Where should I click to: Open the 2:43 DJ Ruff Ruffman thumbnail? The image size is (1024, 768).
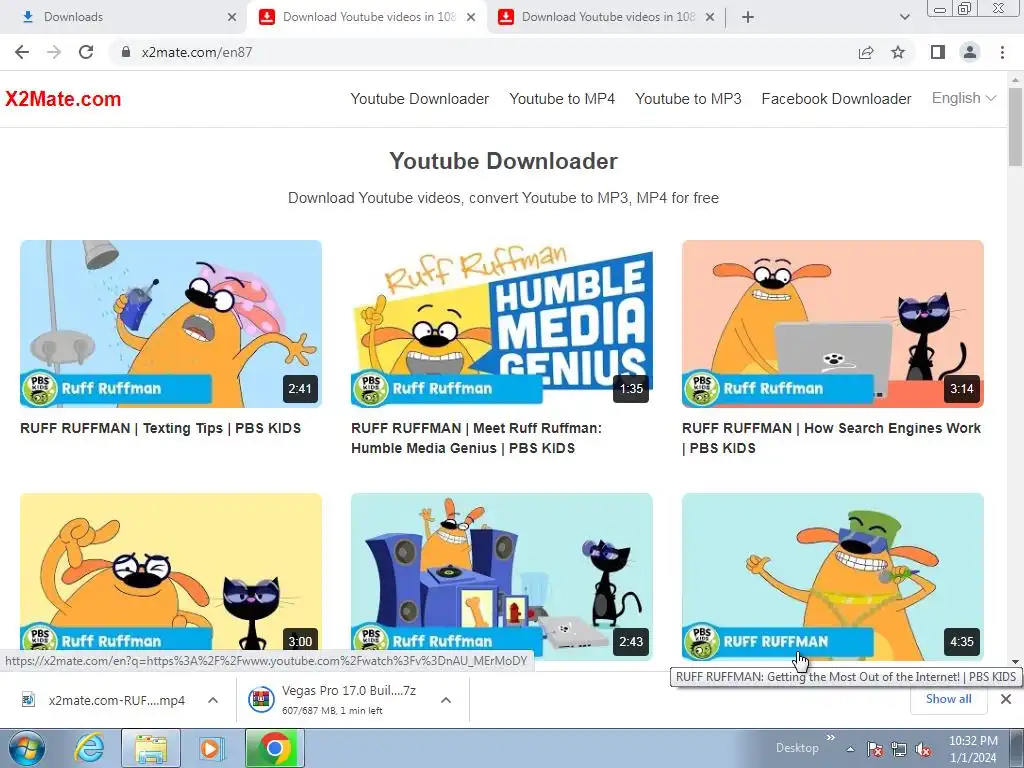pyautogui.click(x=502, y=576)
